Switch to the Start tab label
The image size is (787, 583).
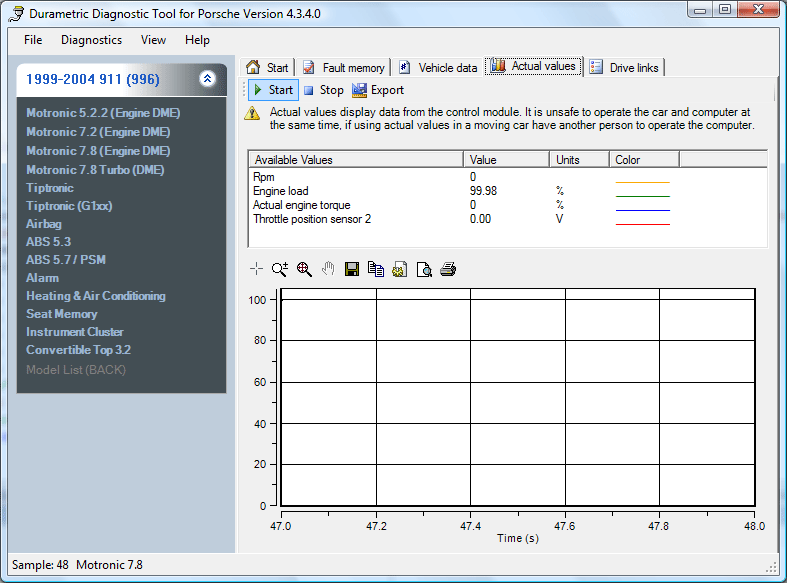tap(278, 68)
